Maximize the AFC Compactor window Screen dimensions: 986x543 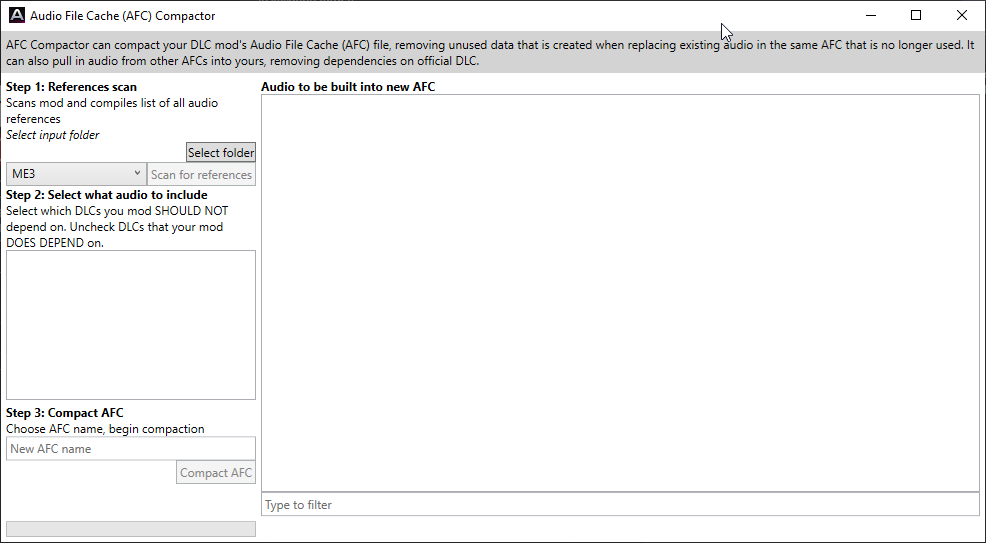tap(916, 15)
